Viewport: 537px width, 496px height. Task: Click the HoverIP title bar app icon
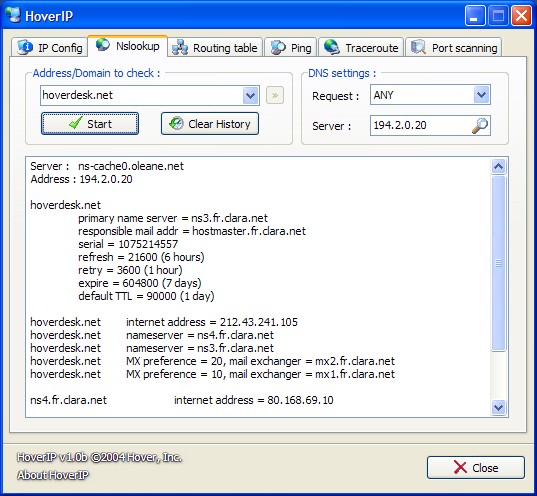click(13, 15)
